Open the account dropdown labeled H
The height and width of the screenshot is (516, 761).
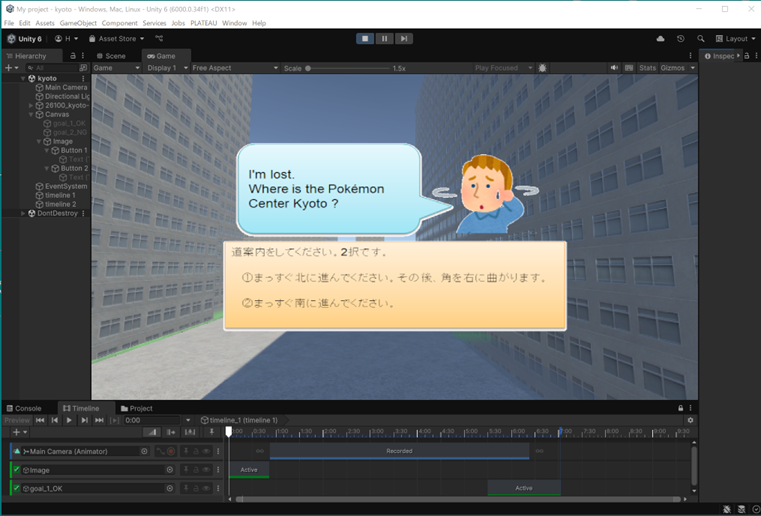point(66,38)
